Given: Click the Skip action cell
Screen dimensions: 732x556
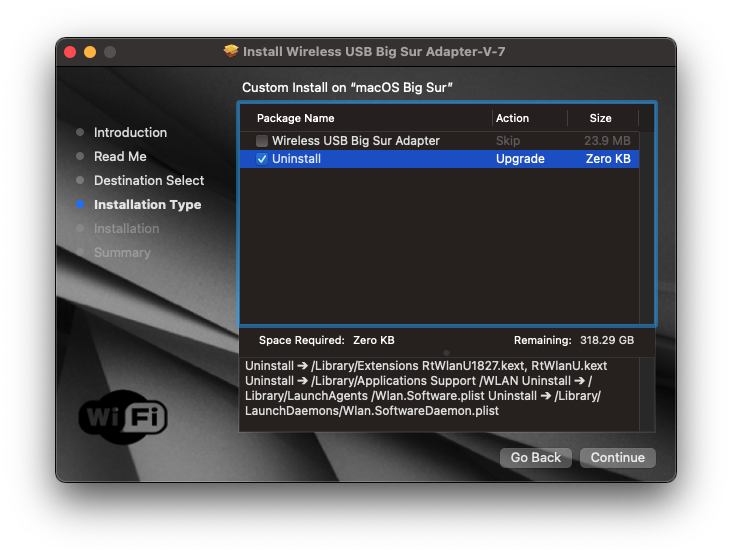Looking at the screenshot, I should point(508,141).
